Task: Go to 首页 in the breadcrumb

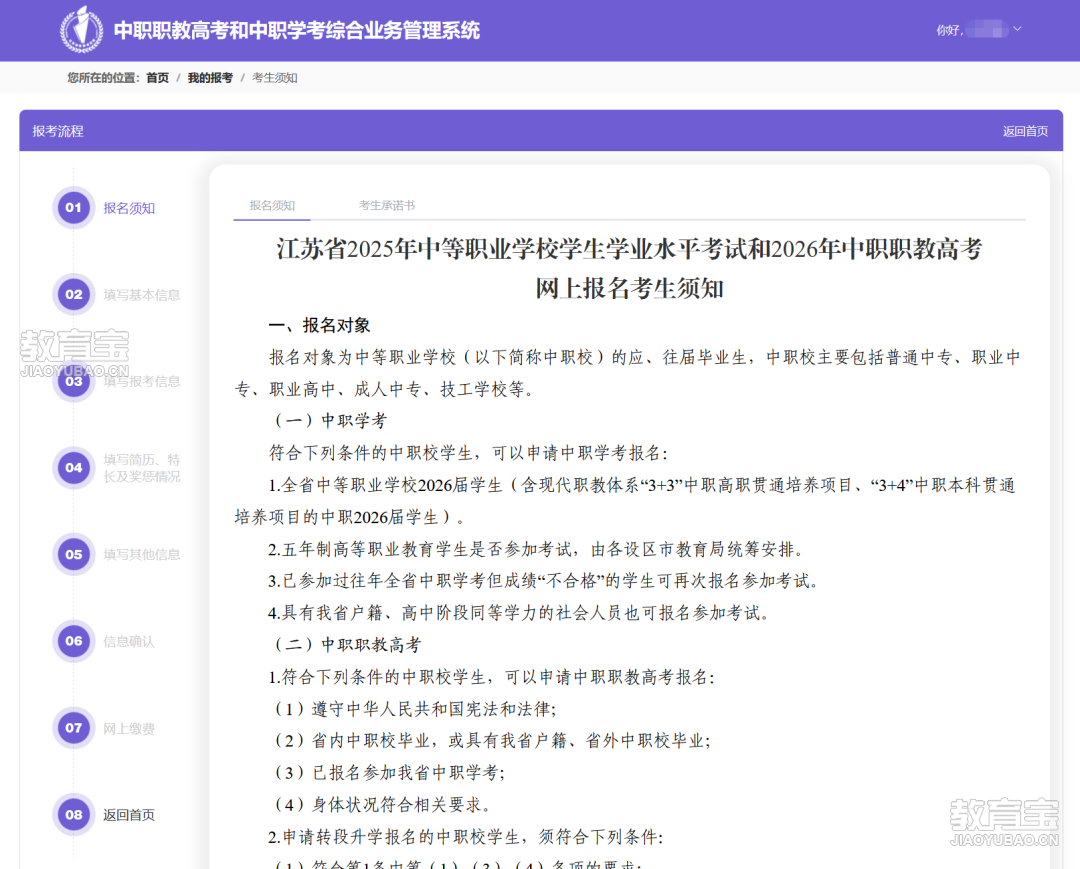Action: pyautogui.click(x=157, y=78)
